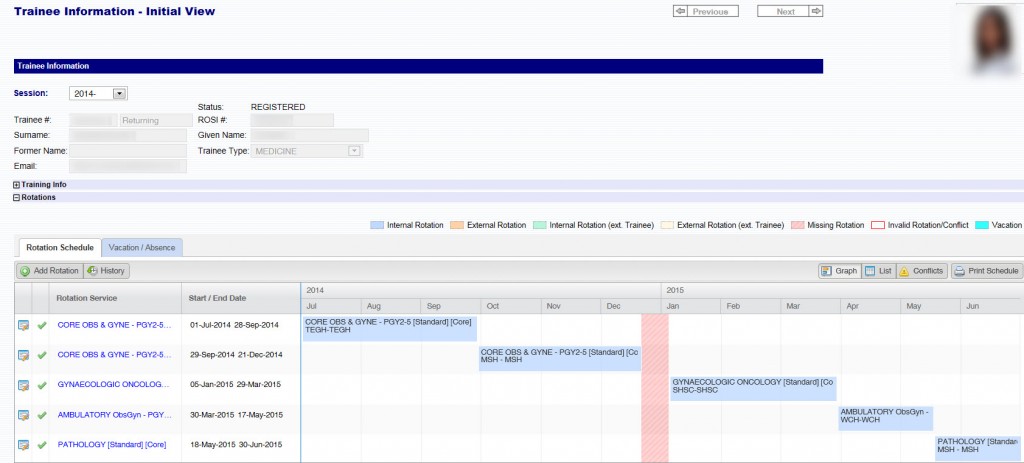The image size is (1024, 463).
Task: Open details icon for GYNAECOLOGIC ONCOLOGY rotation row
Action: pyautogui.click(x=23, y=385)
